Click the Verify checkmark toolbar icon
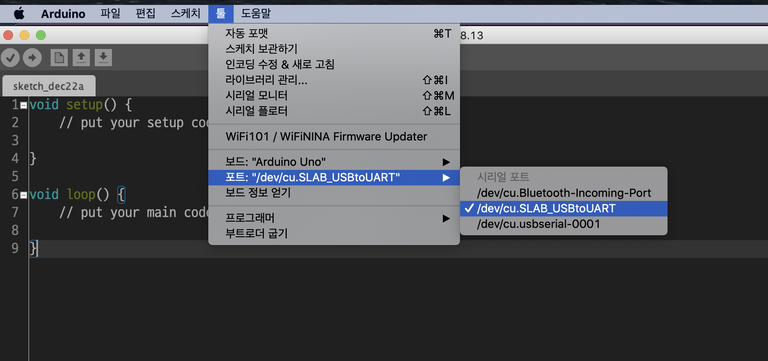 (10, 58)
